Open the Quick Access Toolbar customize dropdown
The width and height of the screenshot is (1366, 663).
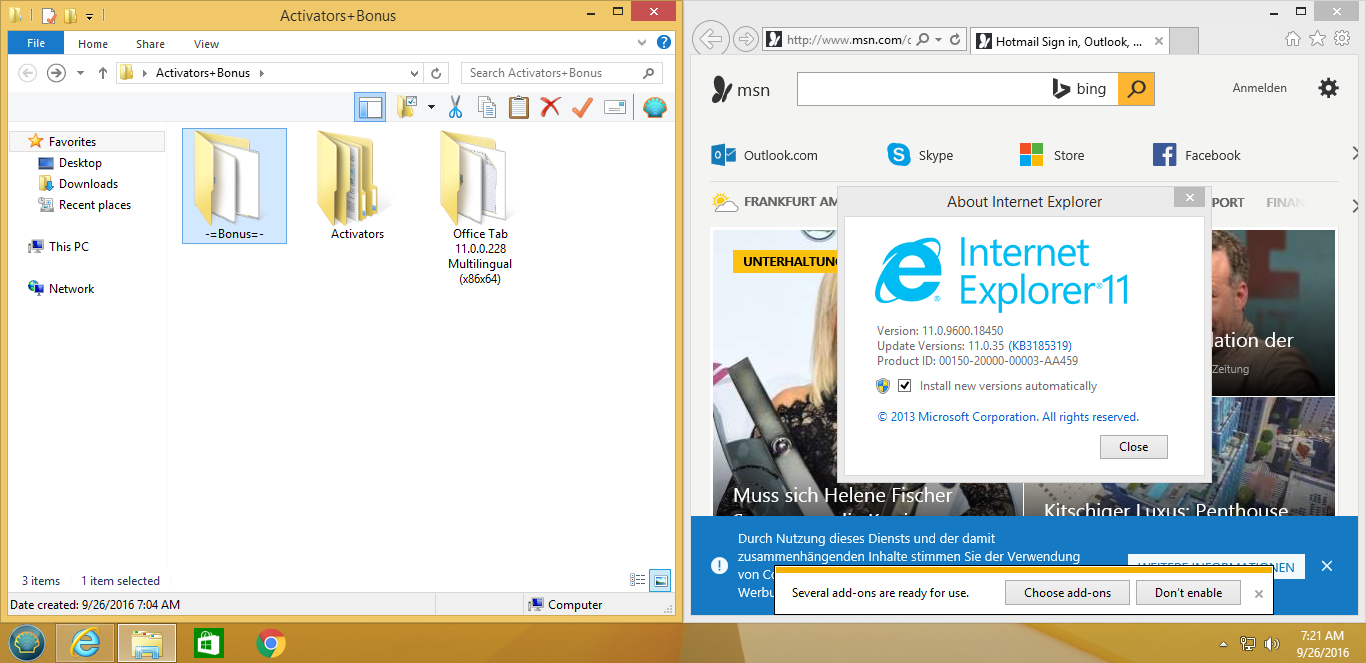click(89, 16)
